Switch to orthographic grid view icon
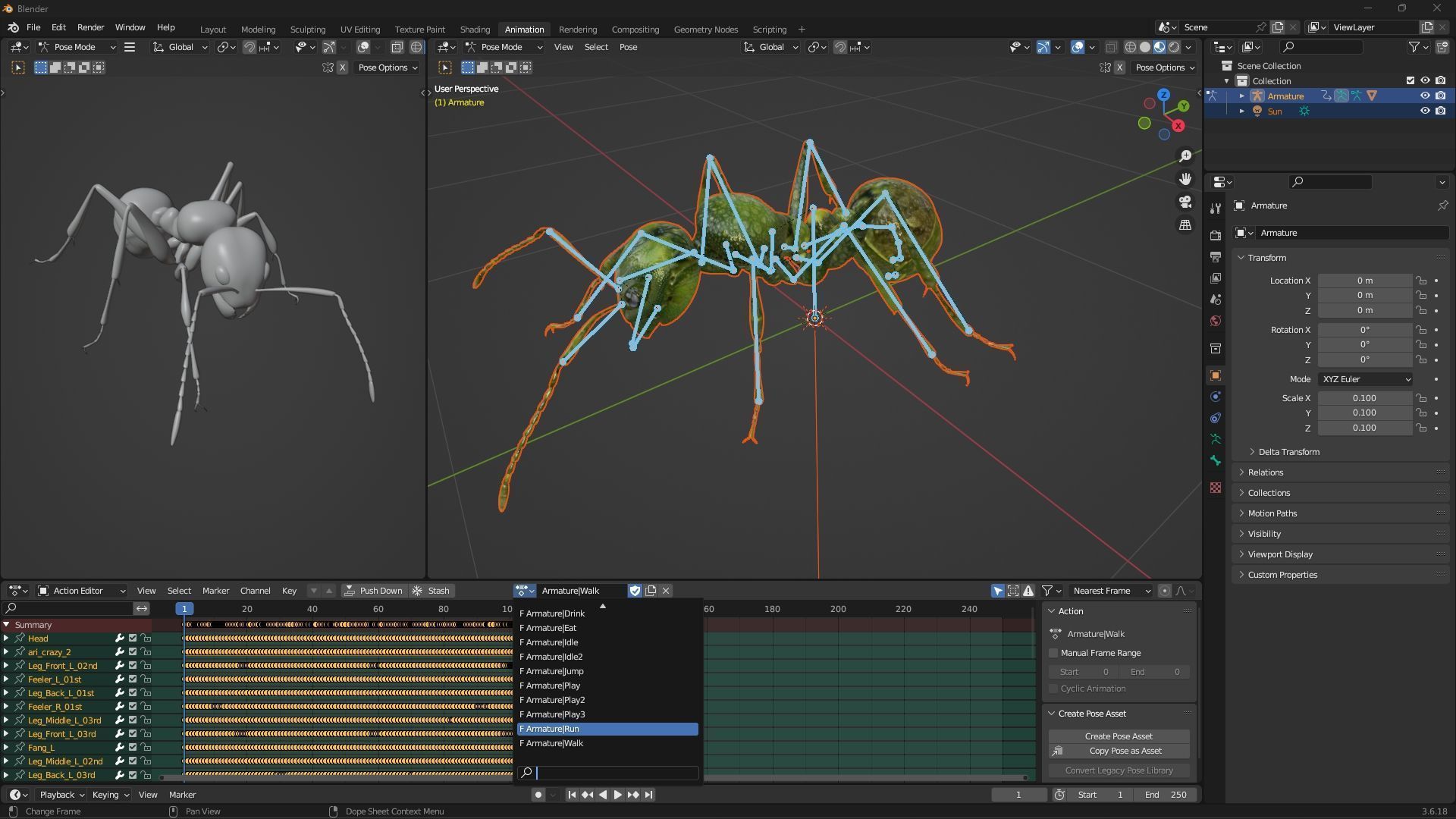The image size is (1456, 819). click(1185, 225)
